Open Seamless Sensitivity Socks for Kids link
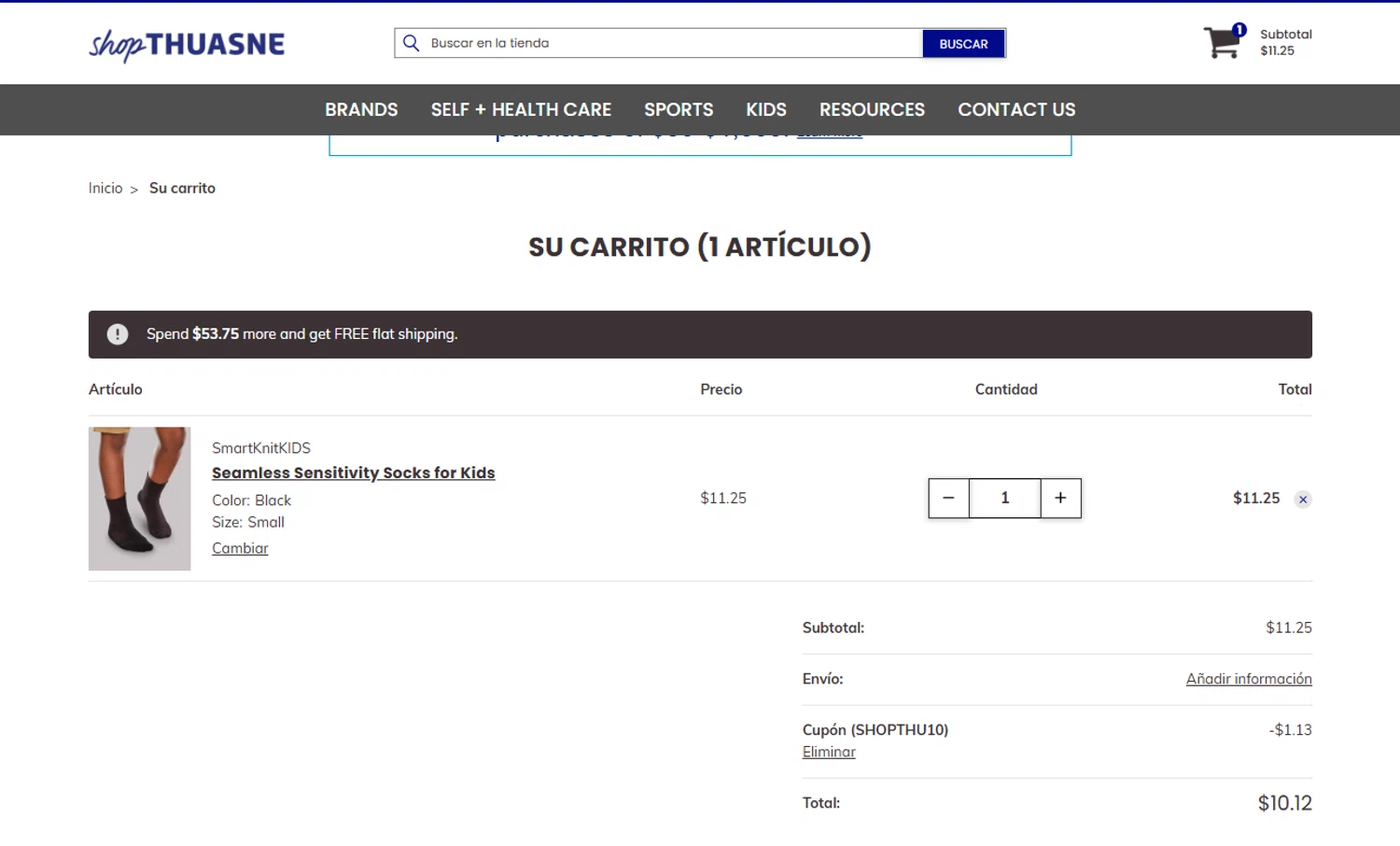Image resolution: width=1400 pixels, height=846 pixels. [354, 472]
